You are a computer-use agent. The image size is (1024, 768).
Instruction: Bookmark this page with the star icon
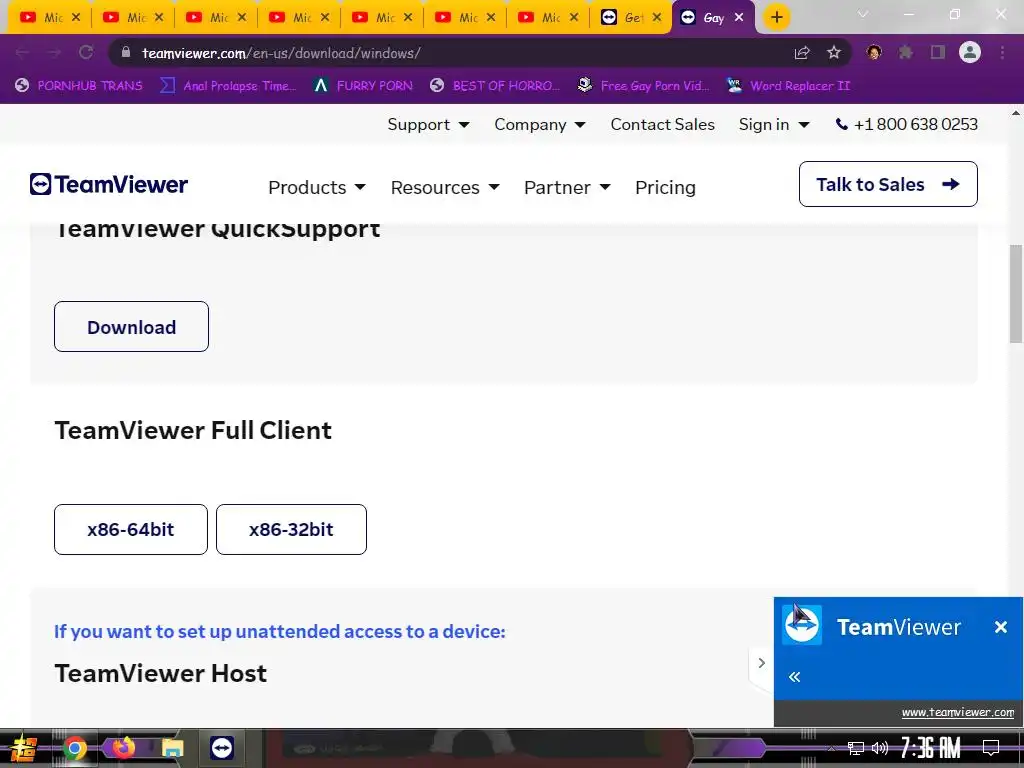coord(834,52)
